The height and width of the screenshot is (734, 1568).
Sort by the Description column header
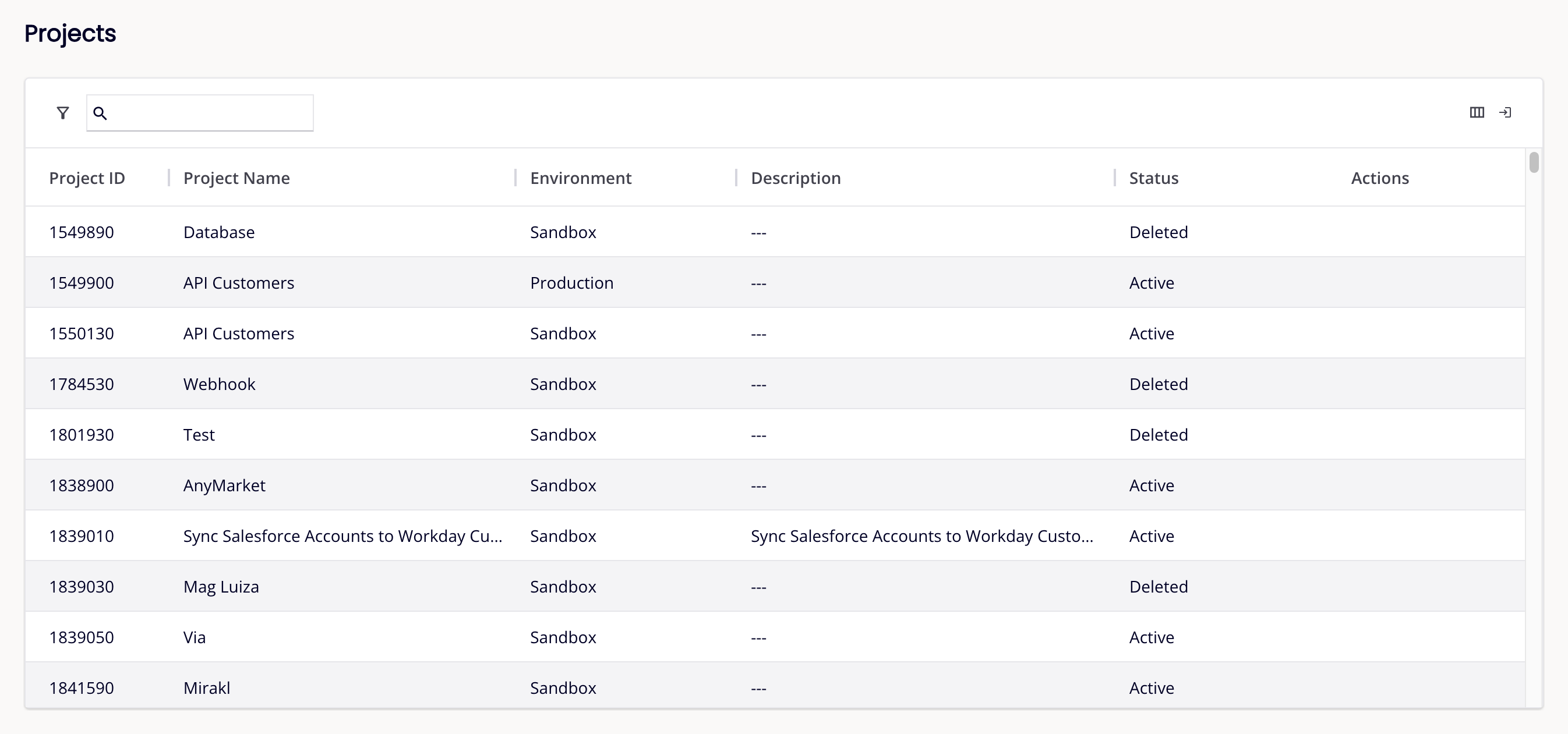(796, 178)
